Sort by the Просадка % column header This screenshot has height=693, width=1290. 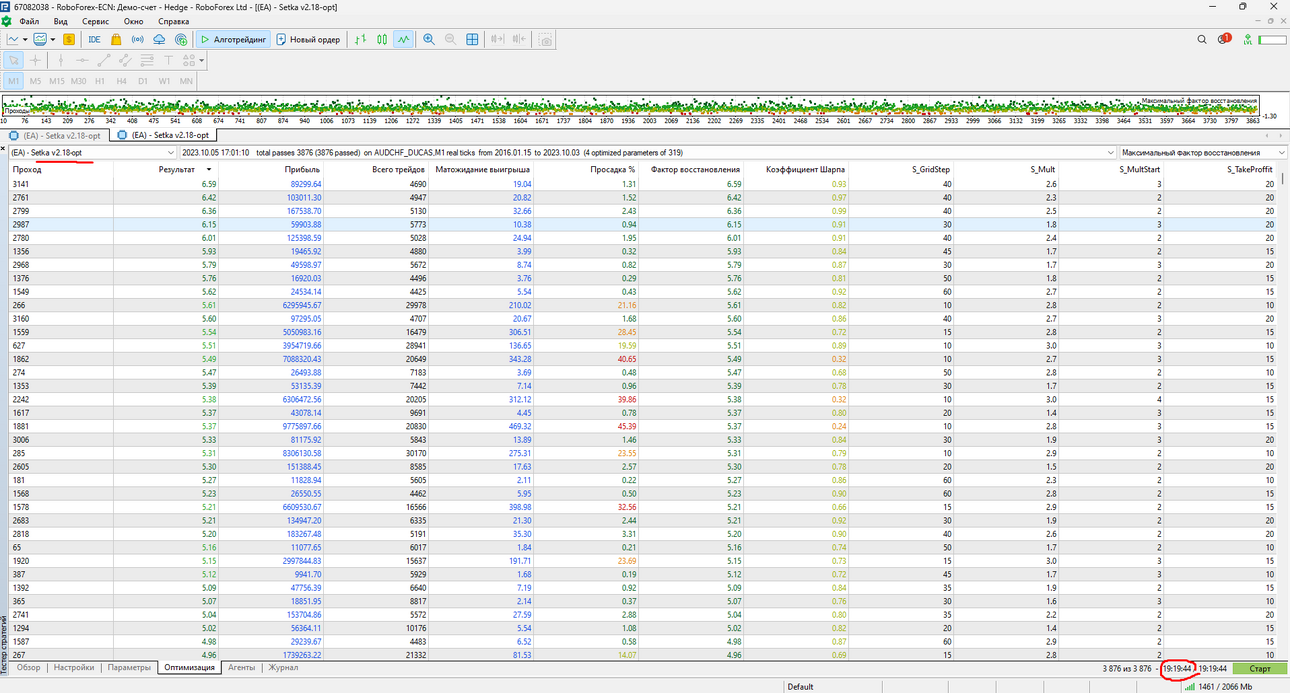pos(614,170)
